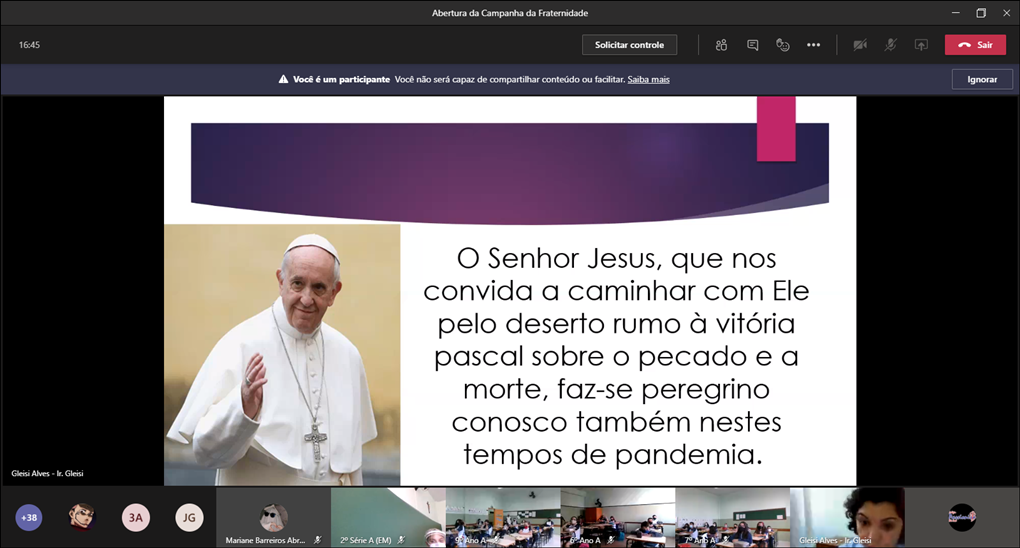The width and height of the screenshot is (1020, 548).
Task: Select the Gleisi Alves video tile
Action: pyautogui.click(x=847, y=517)
